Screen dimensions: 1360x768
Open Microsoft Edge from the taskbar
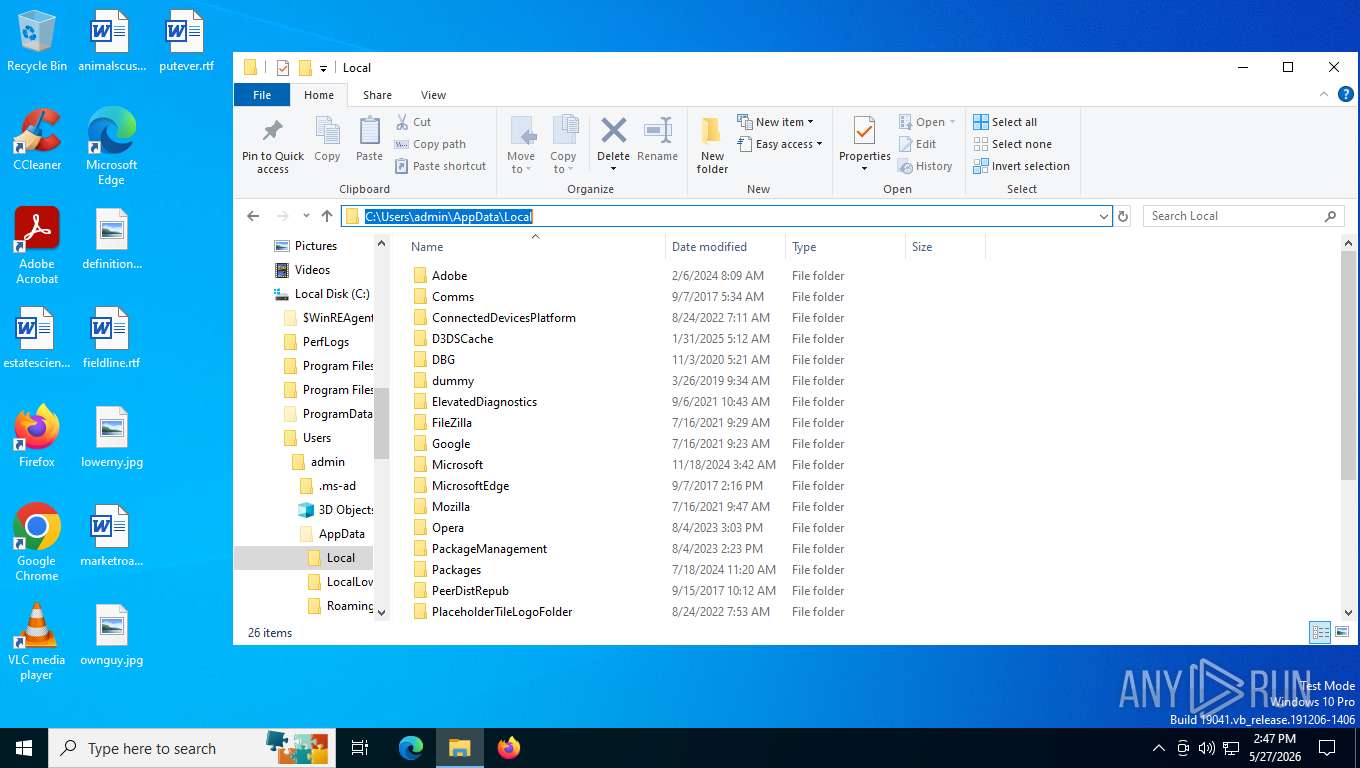[x=411, y=748]
